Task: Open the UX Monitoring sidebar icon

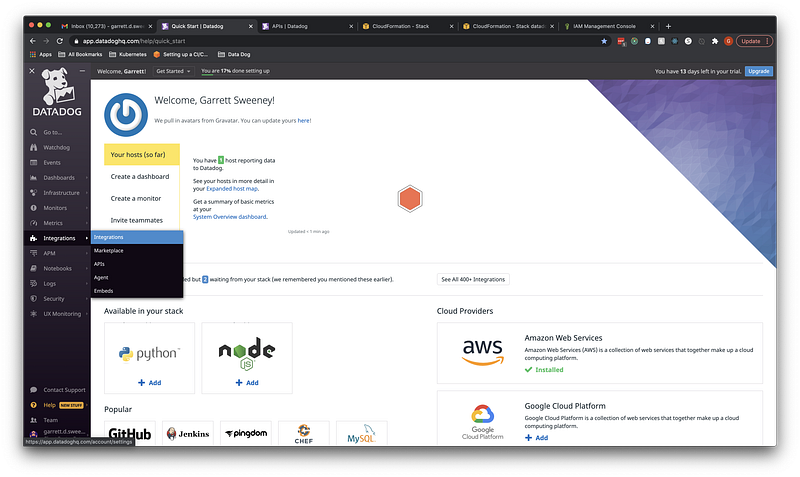Action: click(x=33, y=314)
